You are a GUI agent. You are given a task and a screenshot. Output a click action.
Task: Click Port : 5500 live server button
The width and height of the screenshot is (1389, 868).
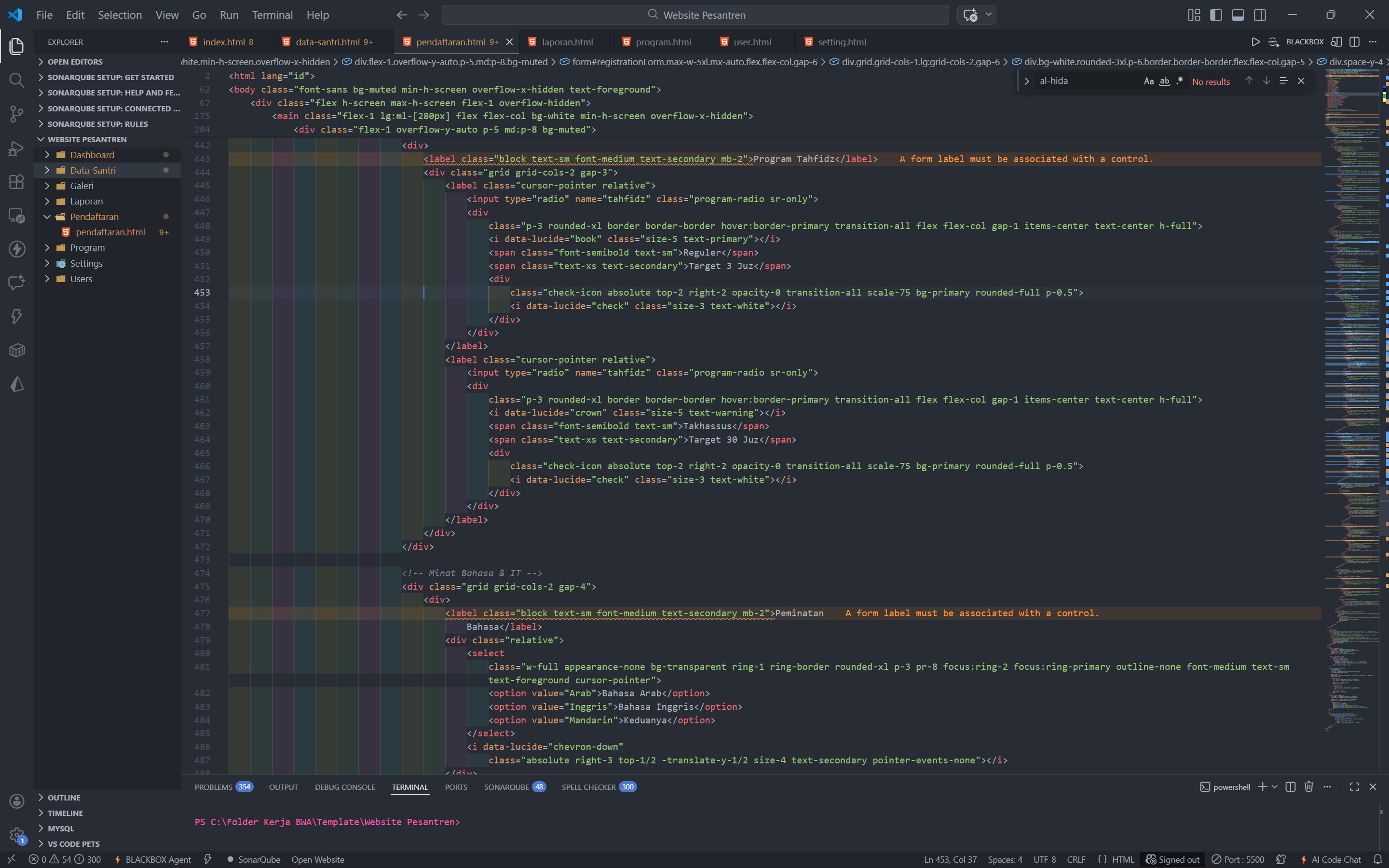click(x=1238, y=859)
